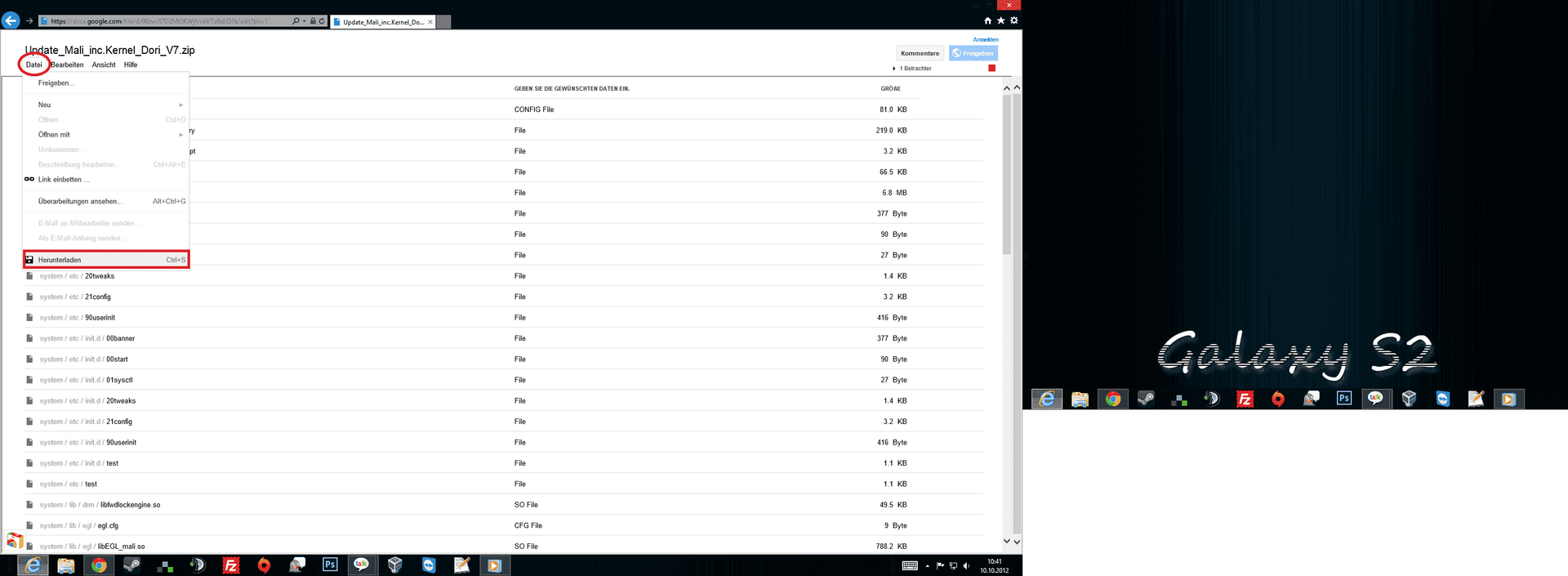Select 'system / etc / init.d / 01sysctl'
1568x576 pixels.
[504, 380]
